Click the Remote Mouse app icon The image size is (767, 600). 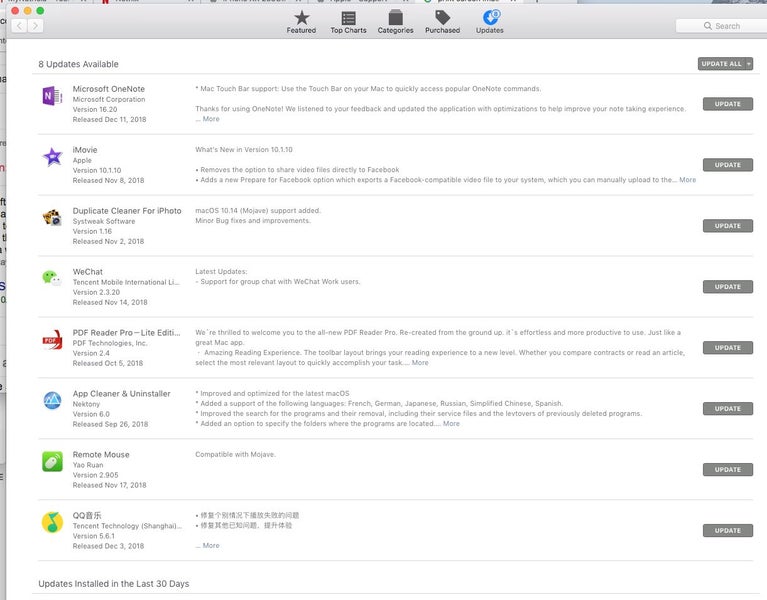click(52, 462)
